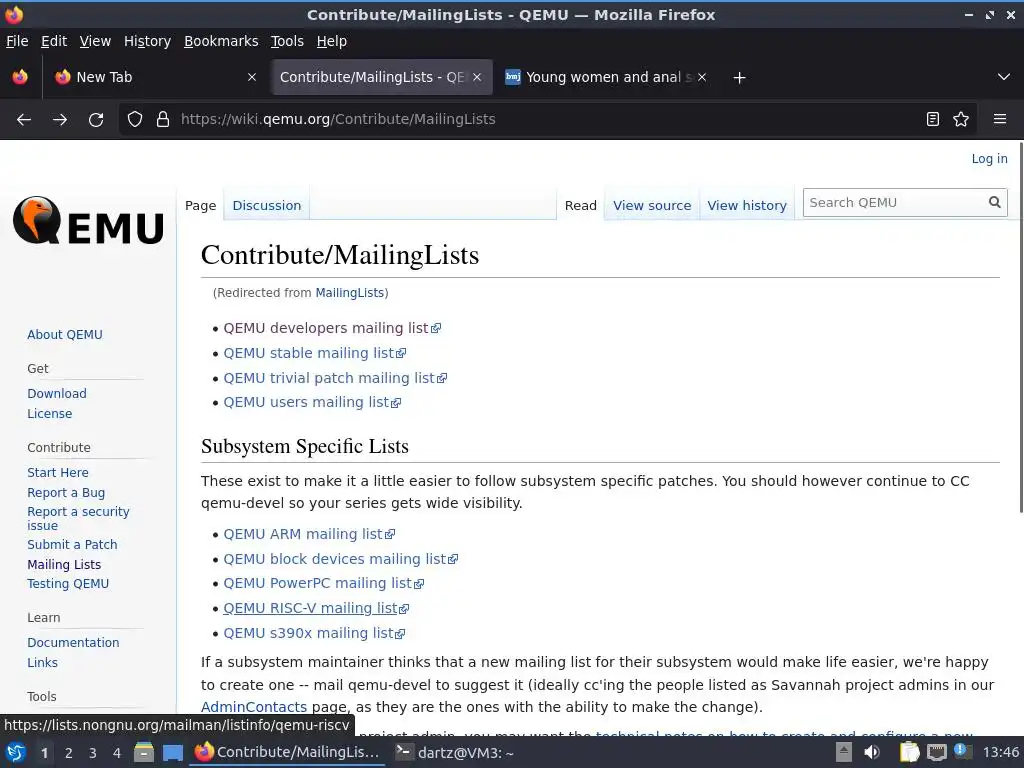Click the removable media tray icon
Image resolution: width=1024 pixels, height=768 pixels.
844,753
